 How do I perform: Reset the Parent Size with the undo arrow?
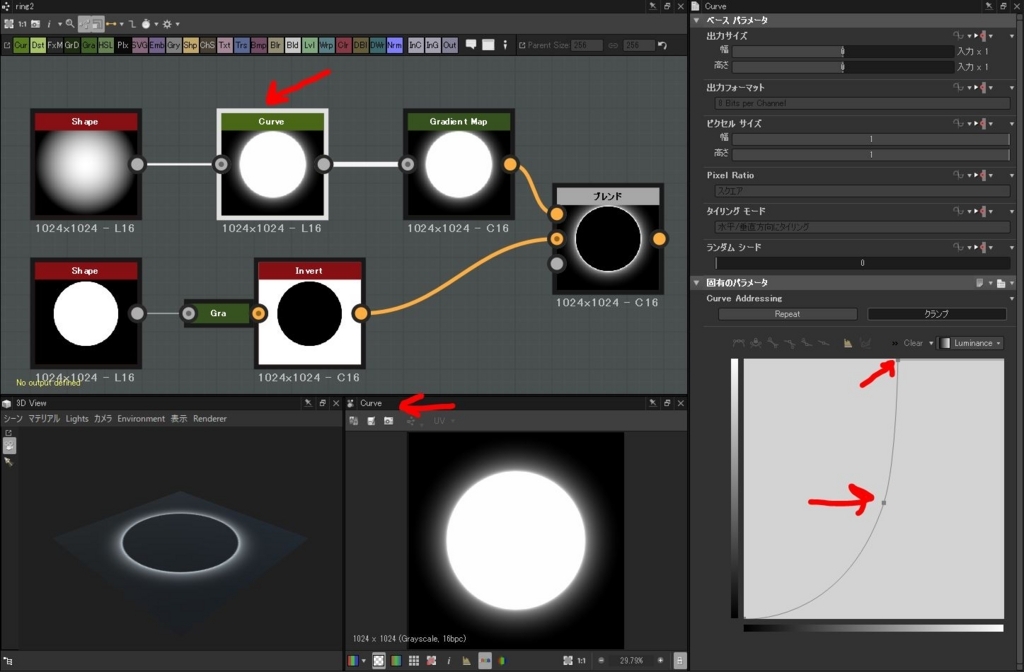point(662,45)
